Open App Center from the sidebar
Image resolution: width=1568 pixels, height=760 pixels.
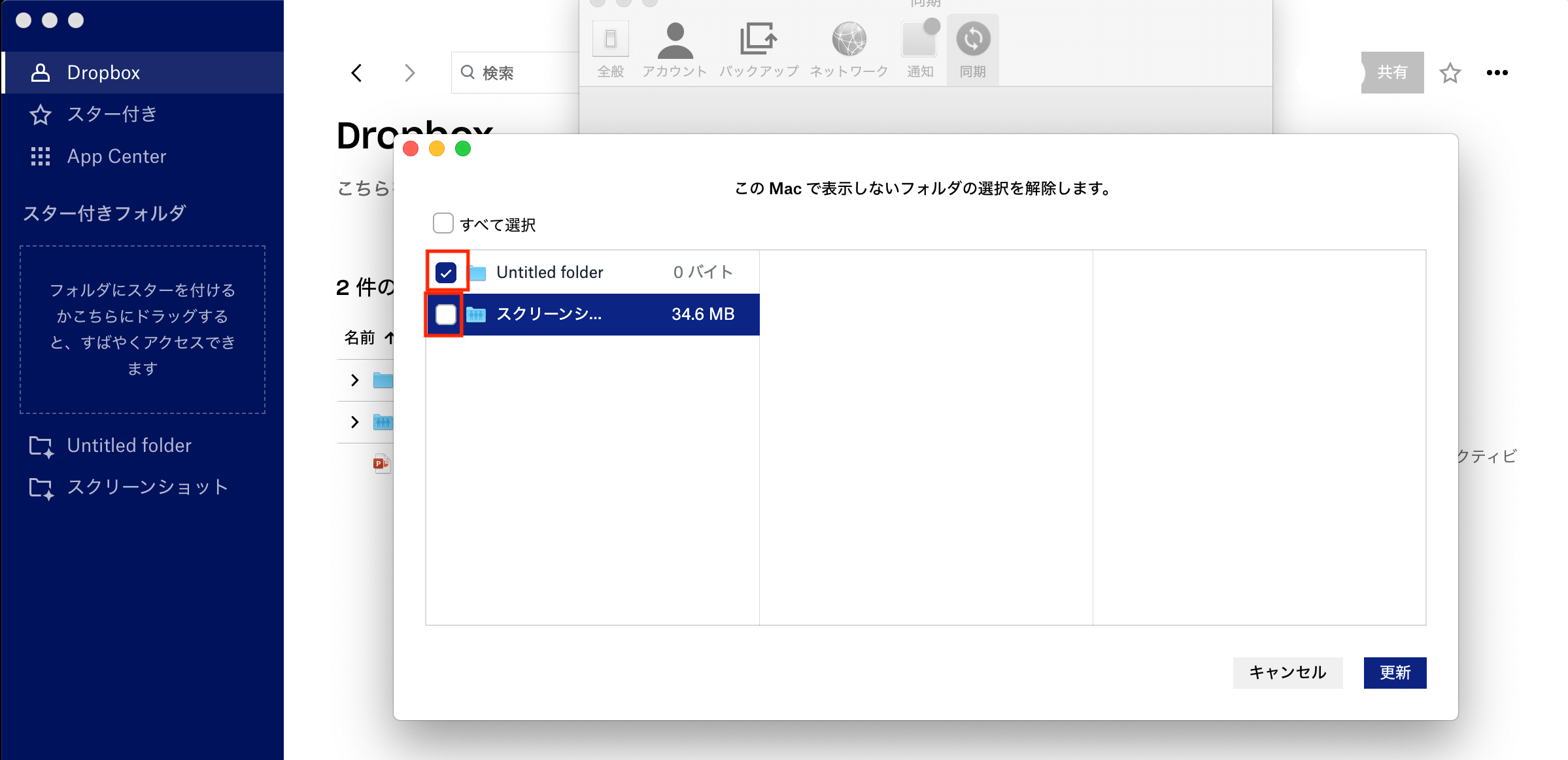(x=116, y=156)
